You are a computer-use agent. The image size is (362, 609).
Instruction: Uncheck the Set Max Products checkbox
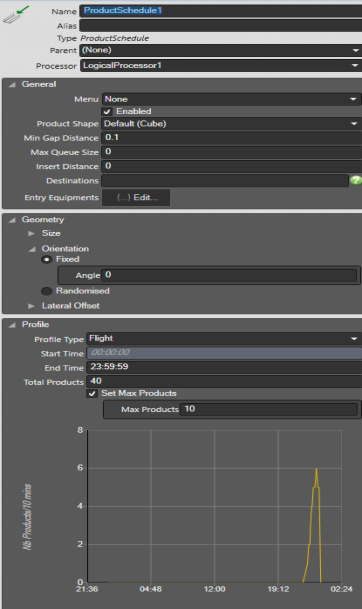92,393
